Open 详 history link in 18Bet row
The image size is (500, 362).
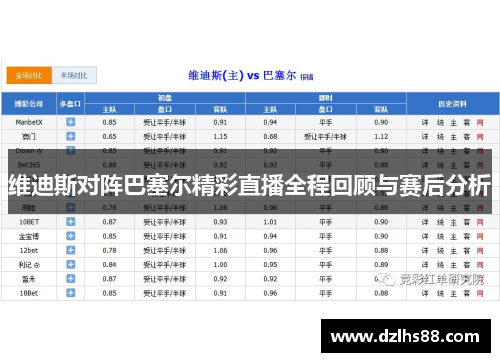point(425,293)
